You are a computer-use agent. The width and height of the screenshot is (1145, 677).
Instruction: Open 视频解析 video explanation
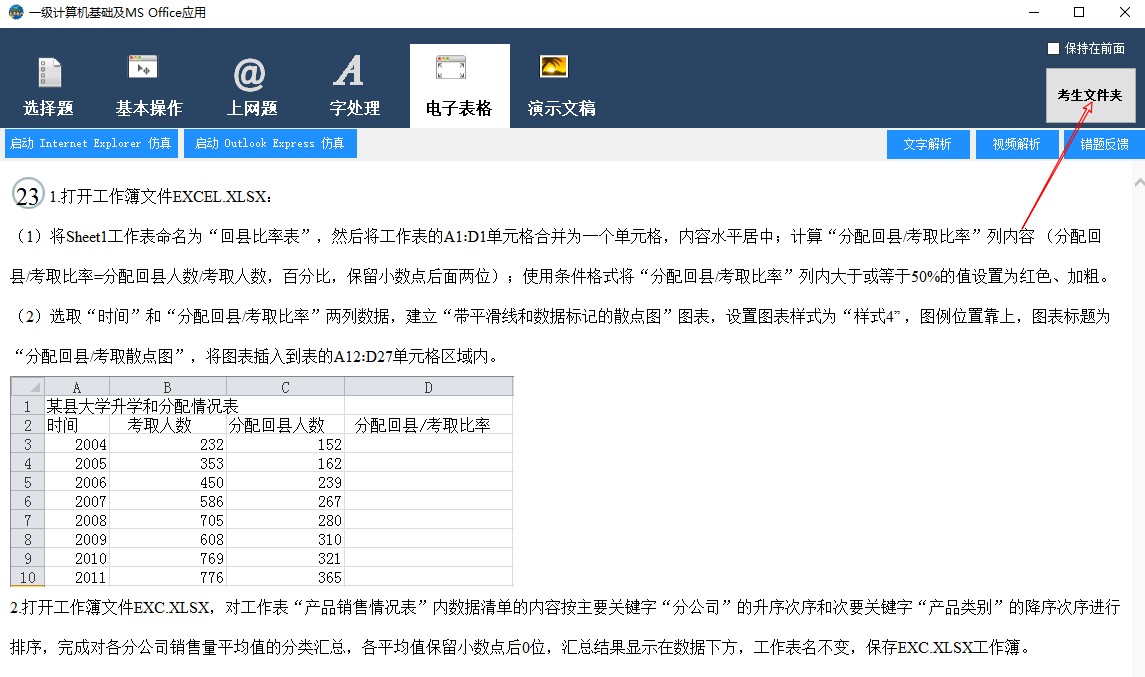(1016, 144)
